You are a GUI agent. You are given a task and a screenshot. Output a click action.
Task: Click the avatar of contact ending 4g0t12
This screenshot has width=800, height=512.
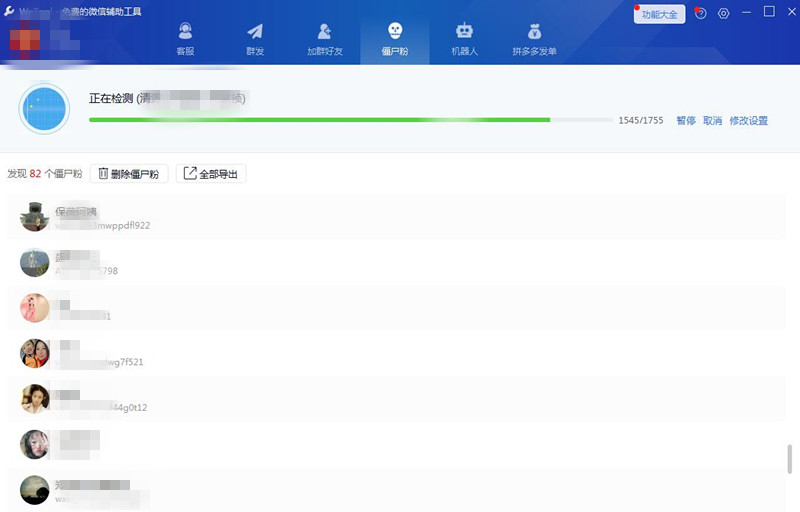coord(35,399)
